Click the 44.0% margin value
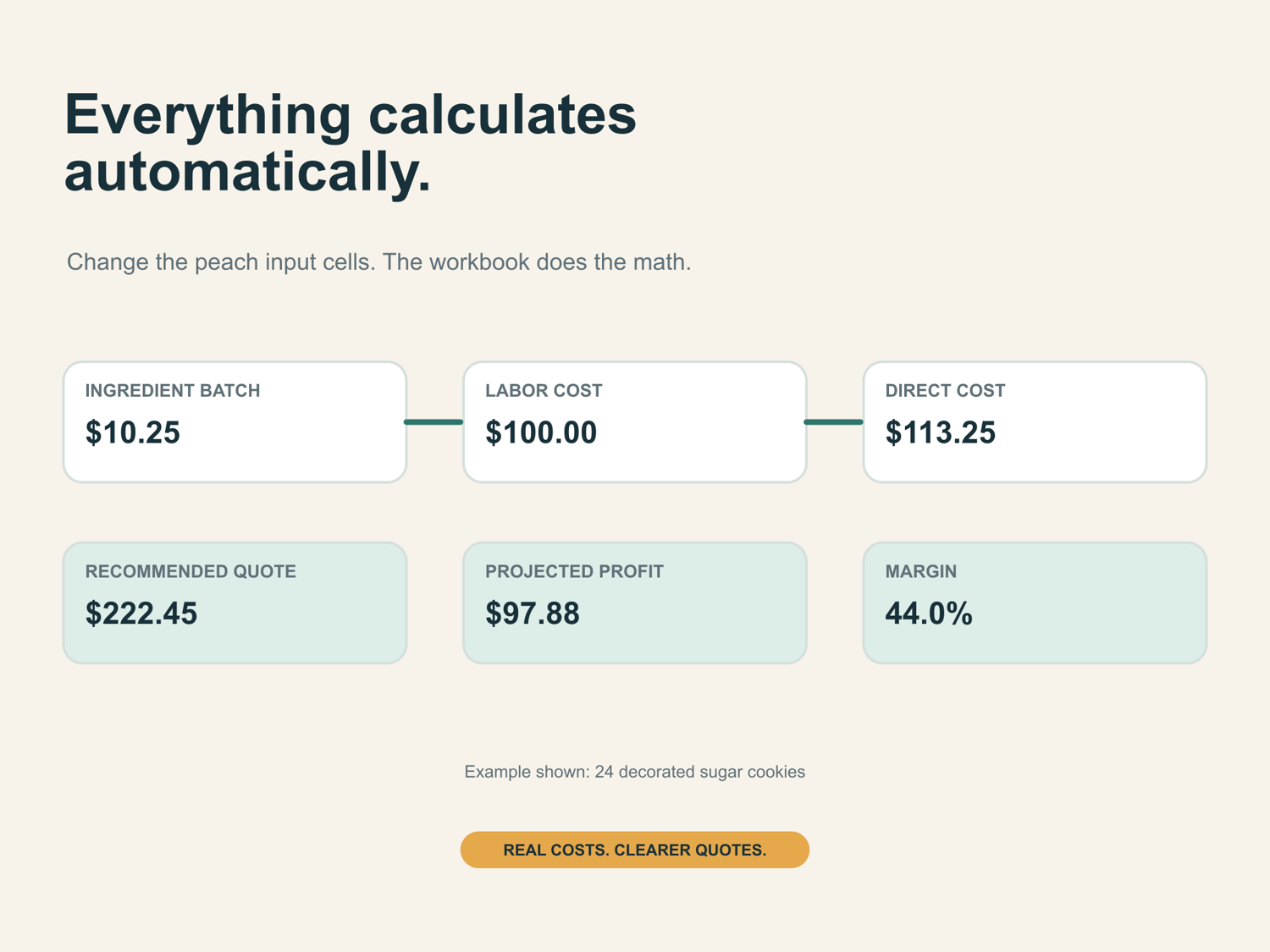 (x=929, y=614)
